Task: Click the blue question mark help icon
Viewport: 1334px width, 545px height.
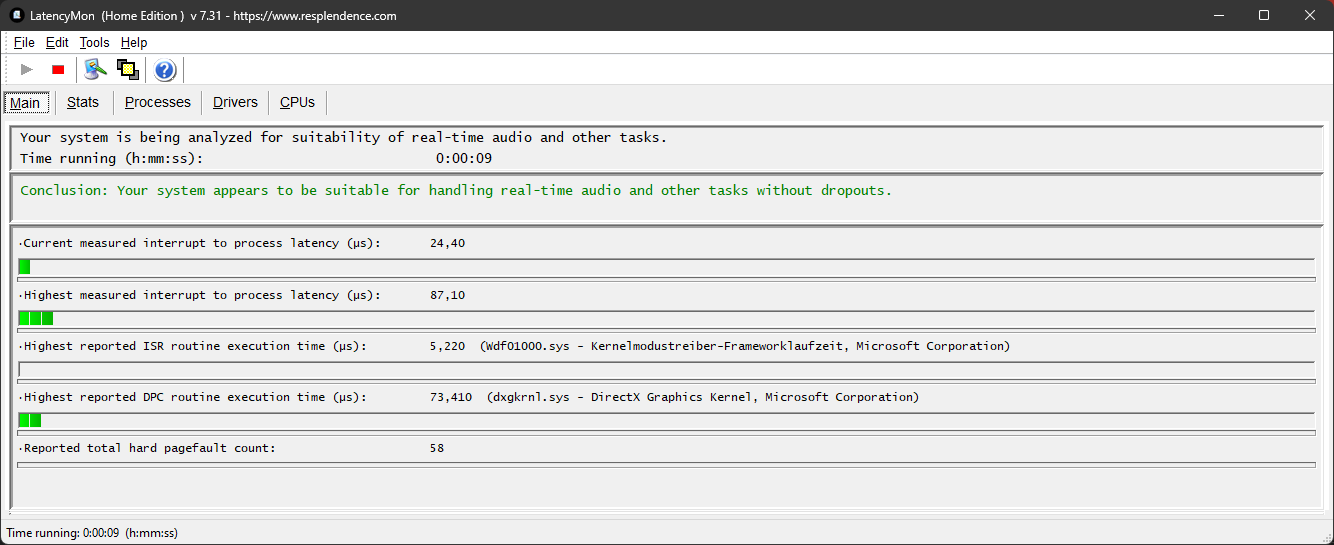Action: point(165,70)
